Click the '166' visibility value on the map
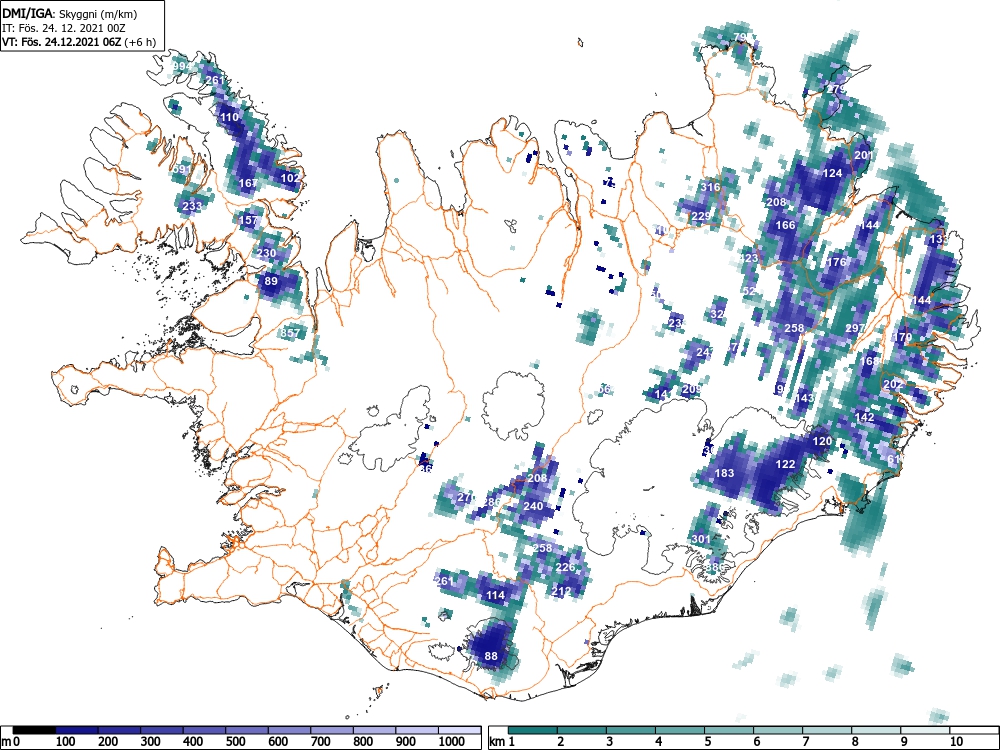1000x750 pixels. point(786,225)
